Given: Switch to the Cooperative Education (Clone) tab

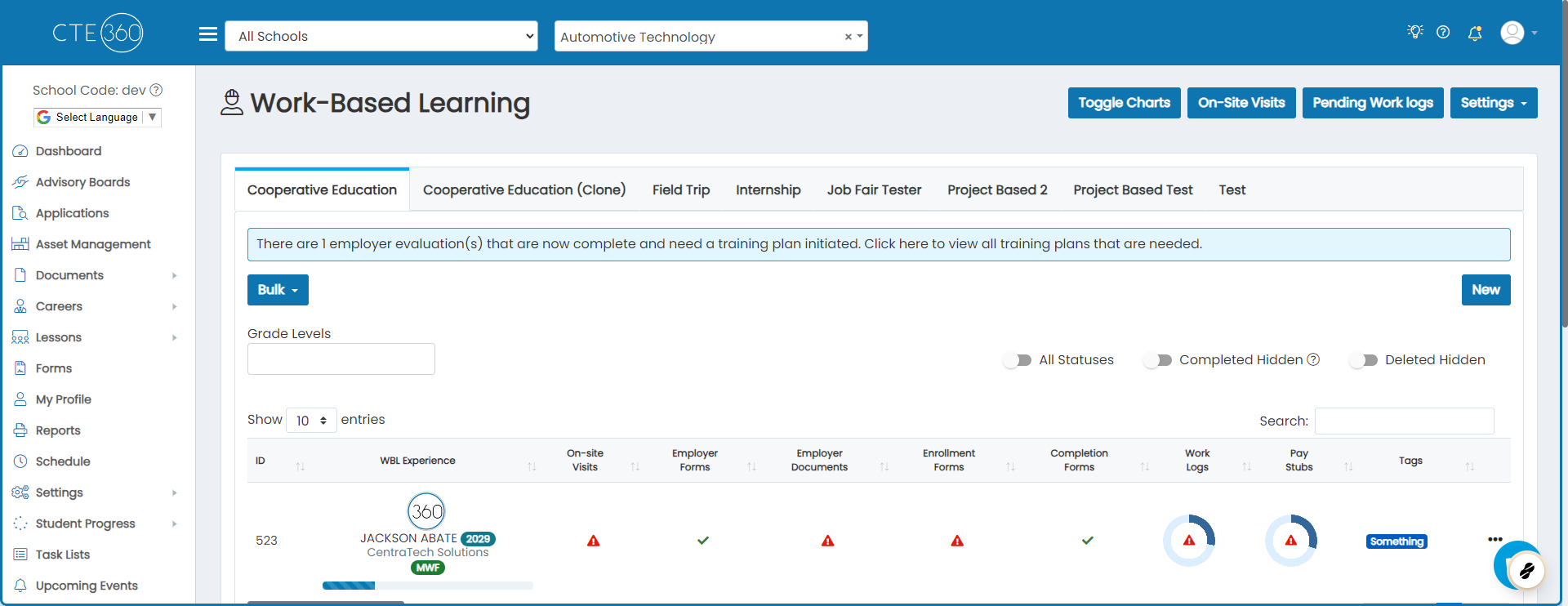Looking at the screenshot, I should pyautogui.click(x=524, y=189).
